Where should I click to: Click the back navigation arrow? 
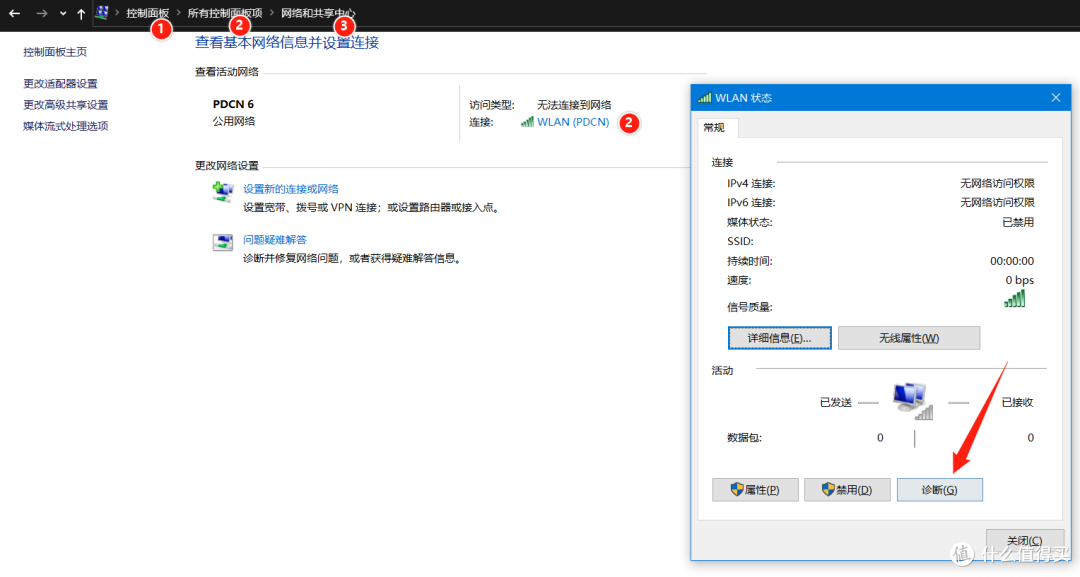click(14, 13)
